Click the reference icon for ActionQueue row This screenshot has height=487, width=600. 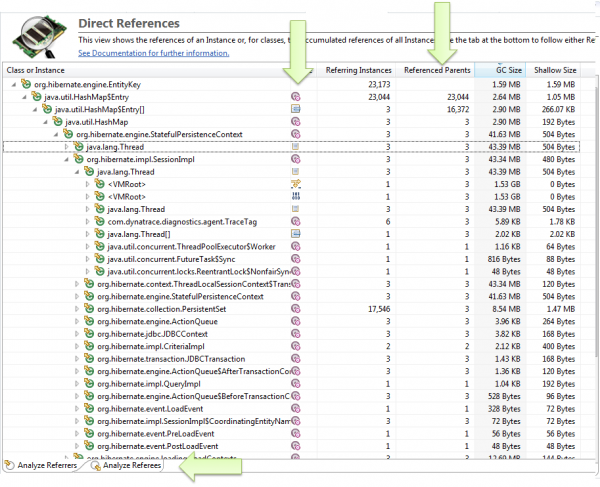coord(295,321)
